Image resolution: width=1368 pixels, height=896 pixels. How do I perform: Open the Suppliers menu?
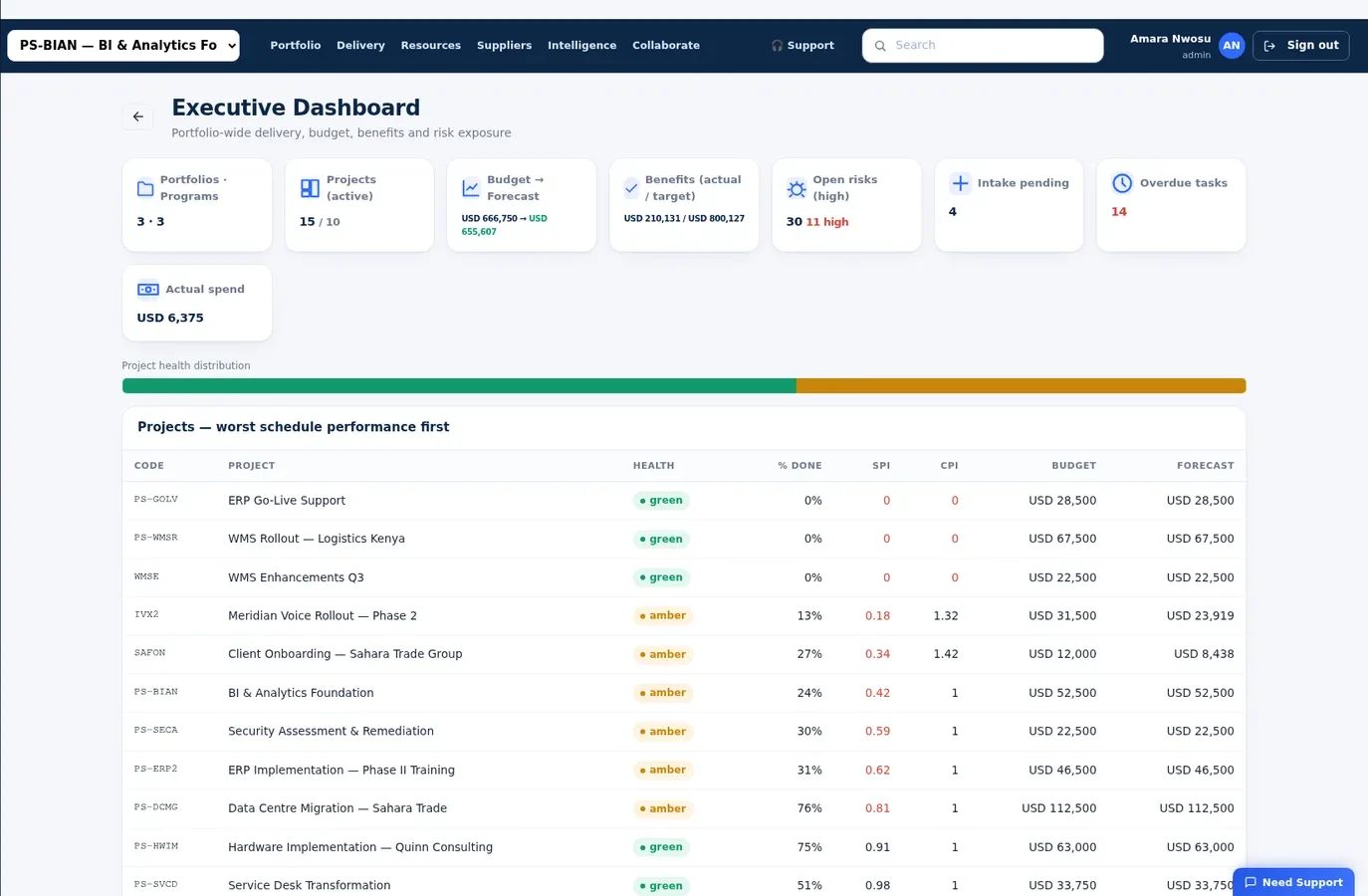pyautogui.click(x=504, y=46)
